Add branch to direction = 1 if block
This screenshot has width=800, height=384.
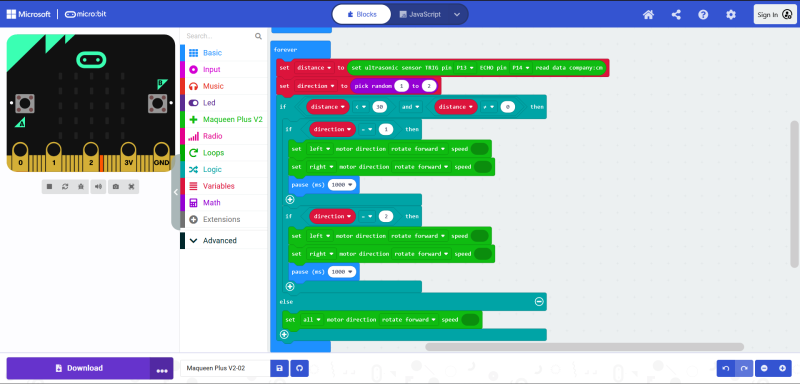(x=290, y=199)
